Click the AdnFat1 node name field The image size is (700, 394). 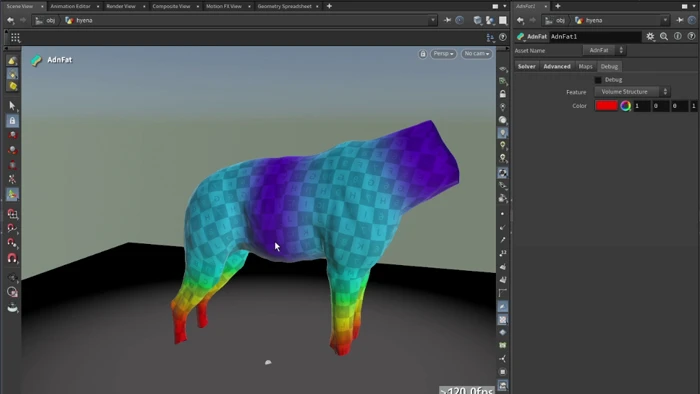tap(595, 37)
